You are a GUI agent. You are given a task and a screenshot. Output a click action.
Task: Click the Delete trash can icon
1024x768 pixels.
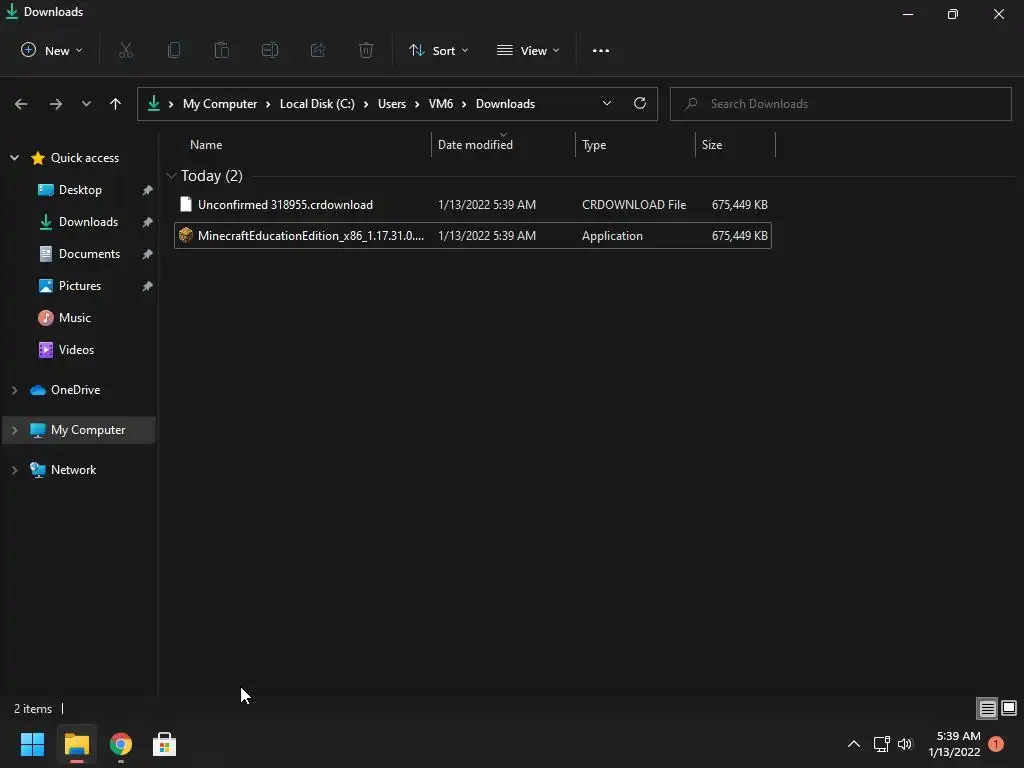point(366,50)
